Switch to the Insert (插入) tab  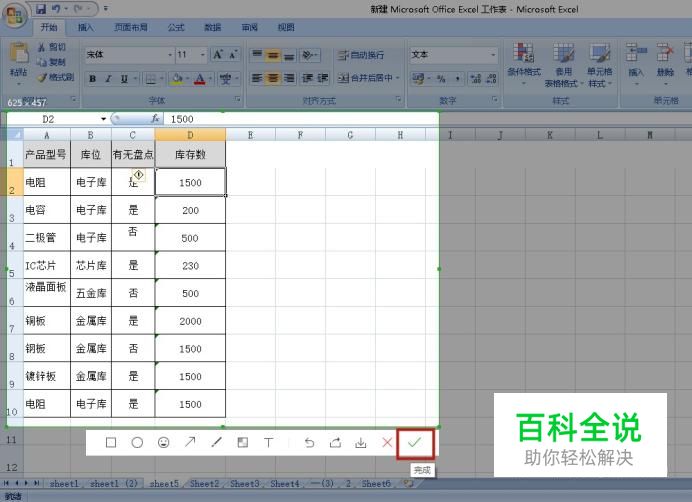click(86, 27)
